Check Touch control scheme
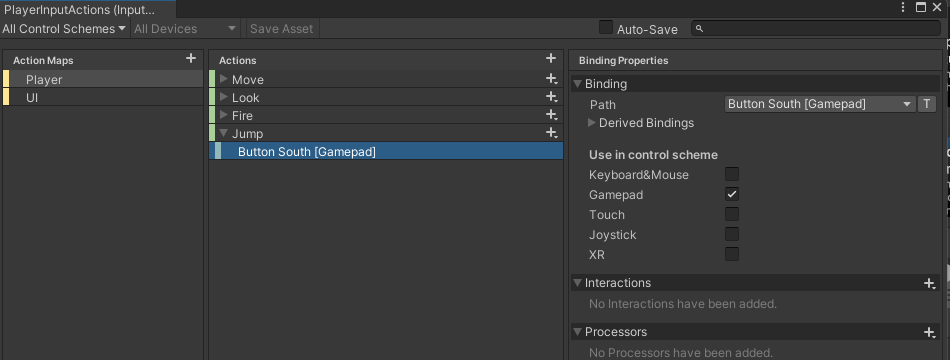Viewport: 950px width, 360px height. coord(732,215)
